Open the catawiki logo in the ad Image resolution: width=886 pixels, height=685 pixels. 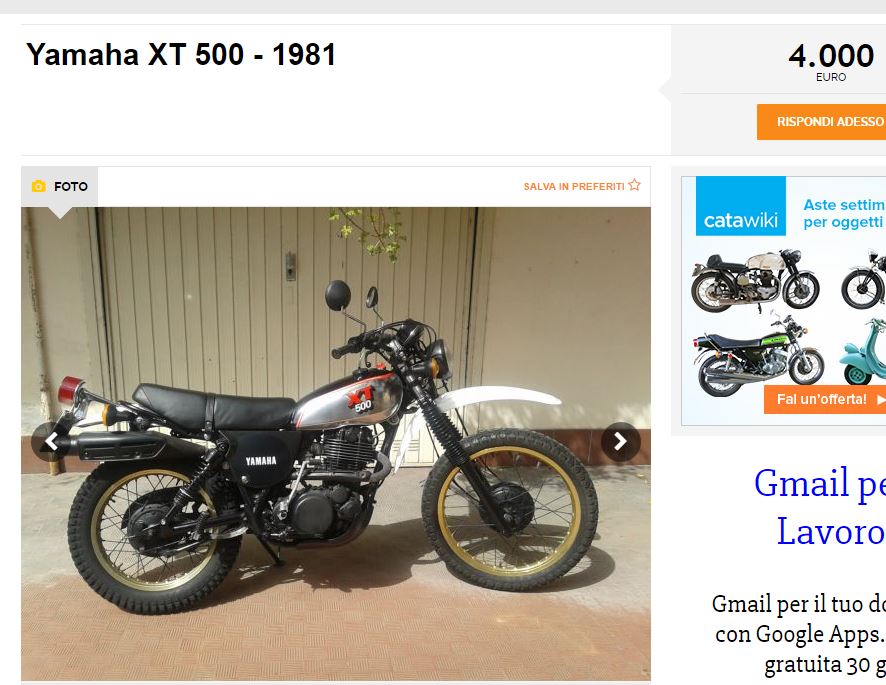tap(741, 206)
